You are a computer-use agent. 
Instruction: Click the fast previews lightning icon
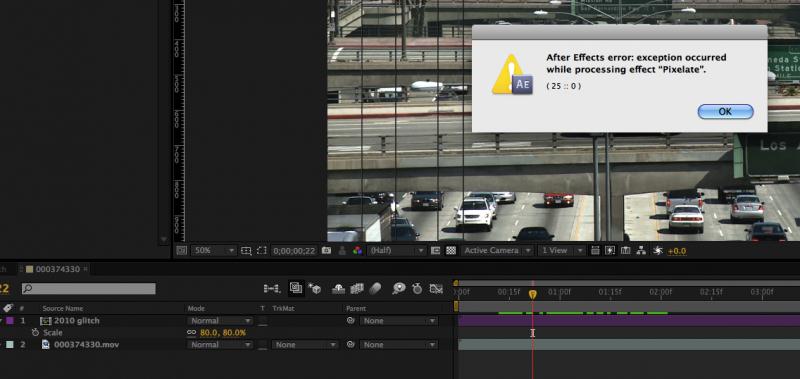610,250
